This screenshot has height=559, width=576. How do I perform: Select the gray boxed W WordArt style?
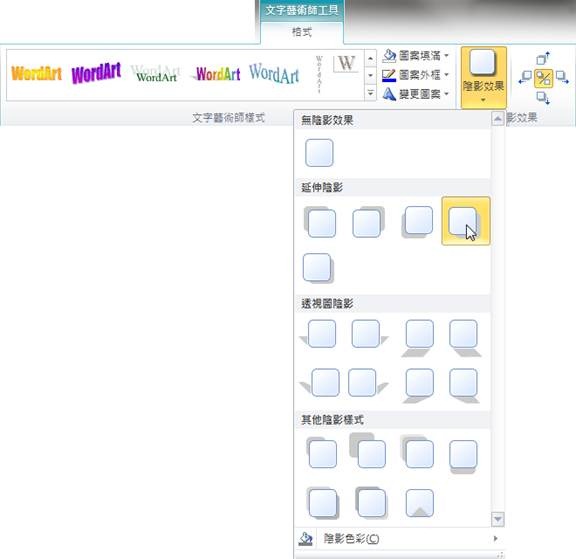(x=346, y=64)
